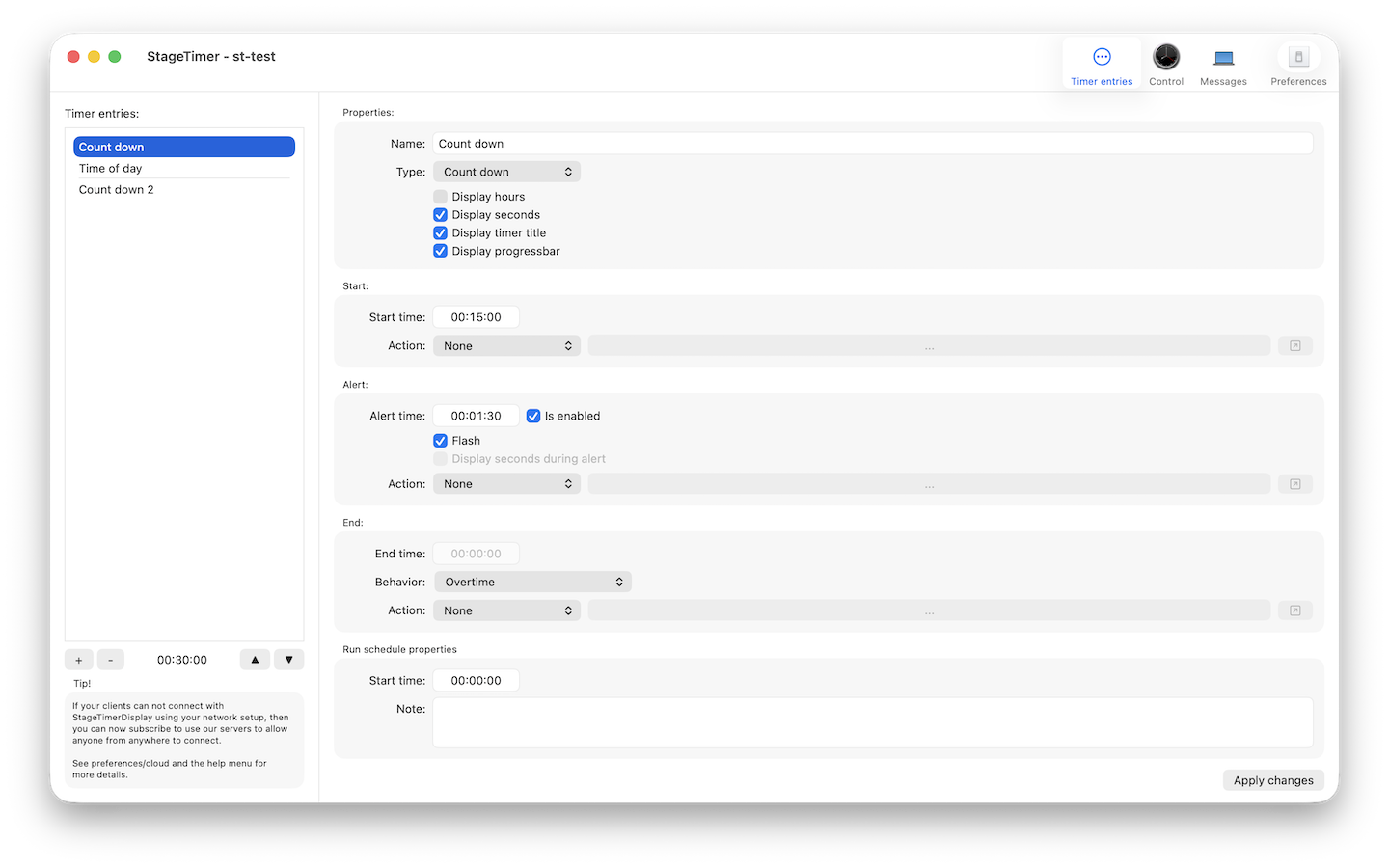Toggle Display seconds during alert checkbox
The height and width of the screenshot is (868, 1389).
(440, 459)
